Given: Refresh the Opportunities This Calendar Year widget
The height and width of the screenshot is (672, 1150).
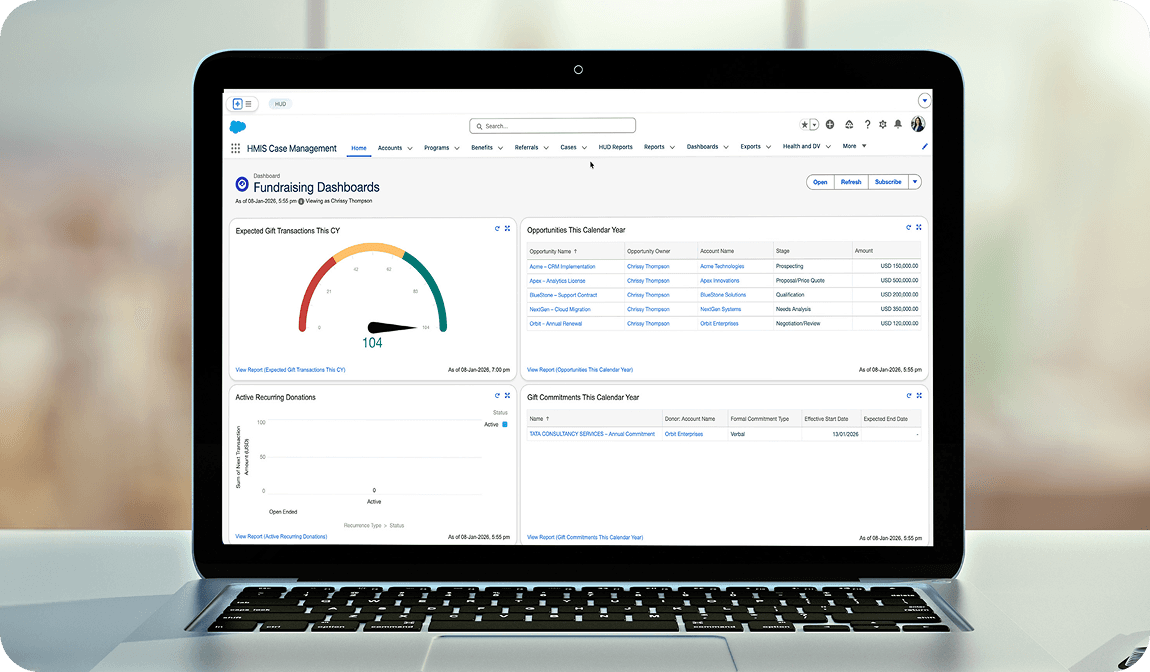Looking at the screenshot, I should tap(909, 227).
